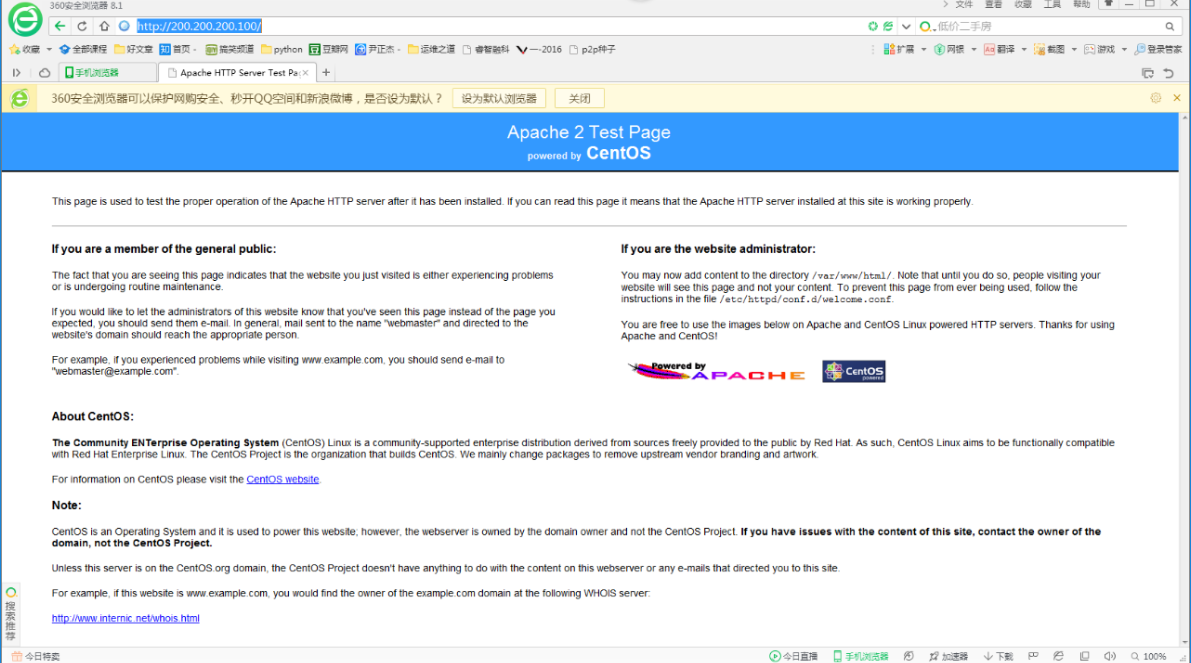This screenshot has width=1191, height=663.
Task: Expand the address bar history dropdown
Action: tap(906, 27)
